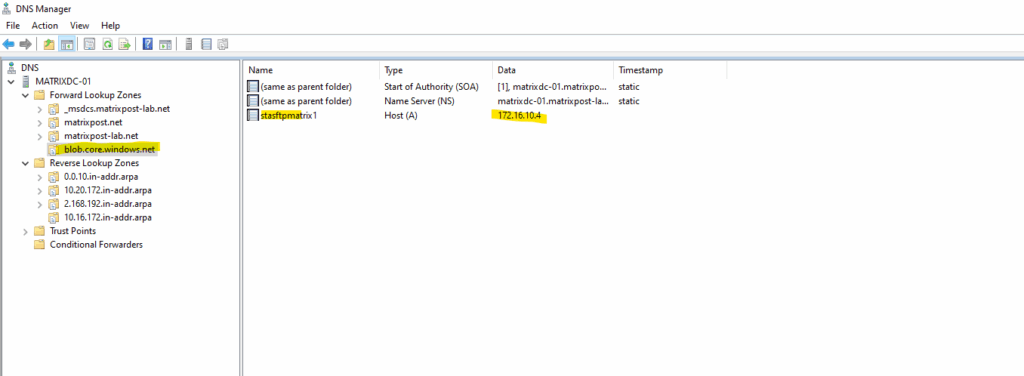The width and height of the screenshot is (1024, 376).
Task: Click the Reverse Lookup Zones folder icon
Action: (x=41, y=163)
